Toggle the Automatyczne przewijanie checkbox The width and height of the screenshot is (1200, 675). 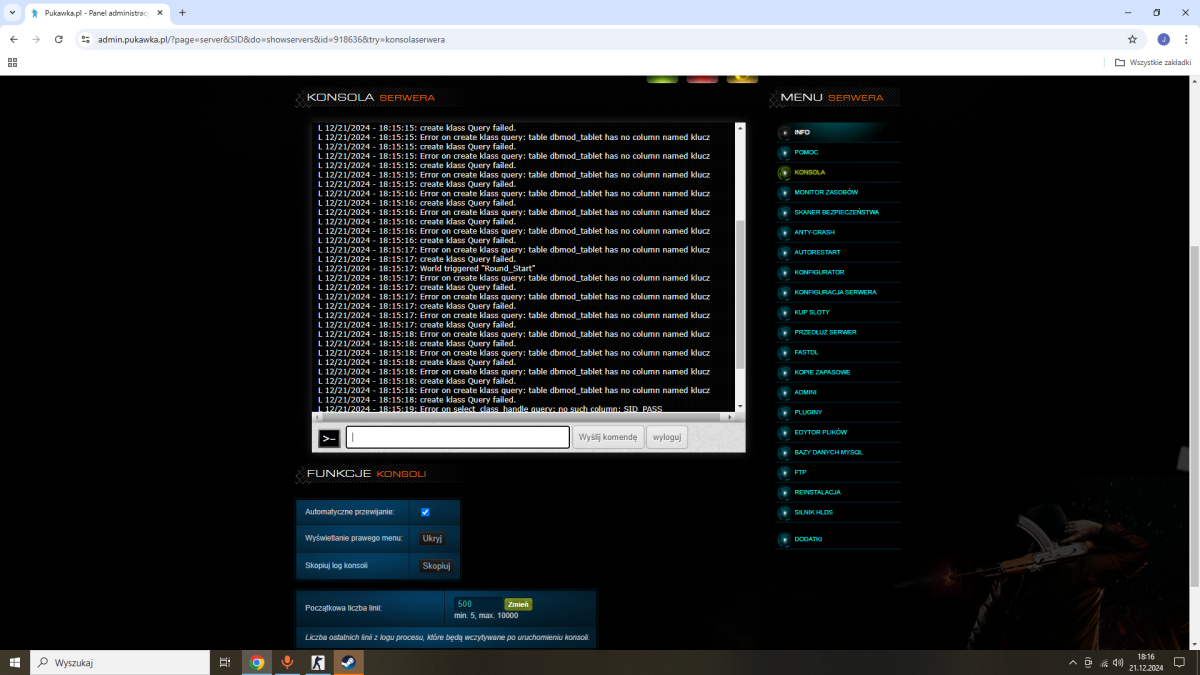coord(425,512)
